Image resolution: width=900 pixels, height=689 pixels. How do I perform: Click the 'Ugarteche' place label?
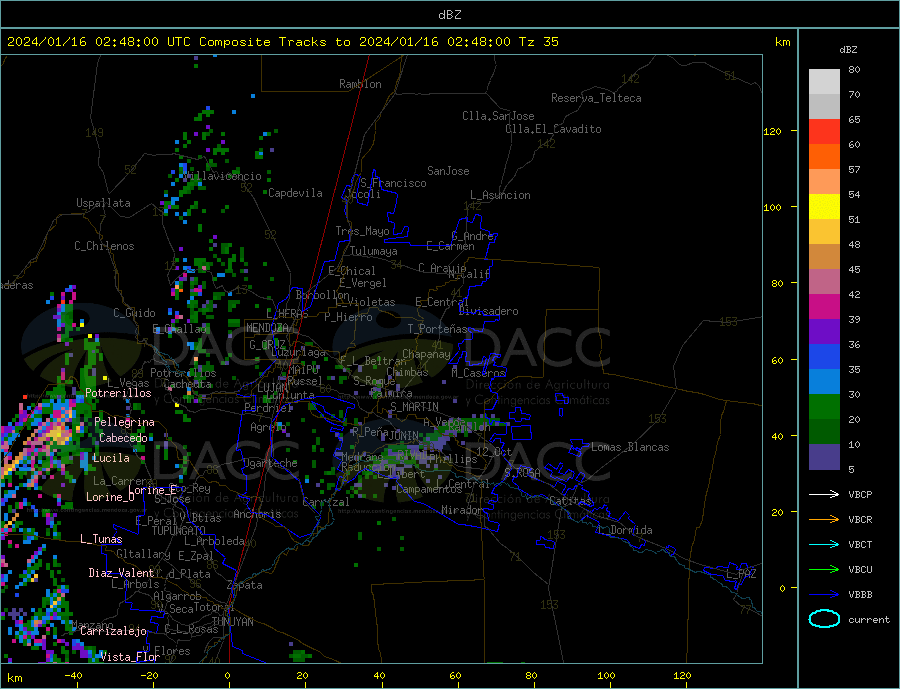270,463
